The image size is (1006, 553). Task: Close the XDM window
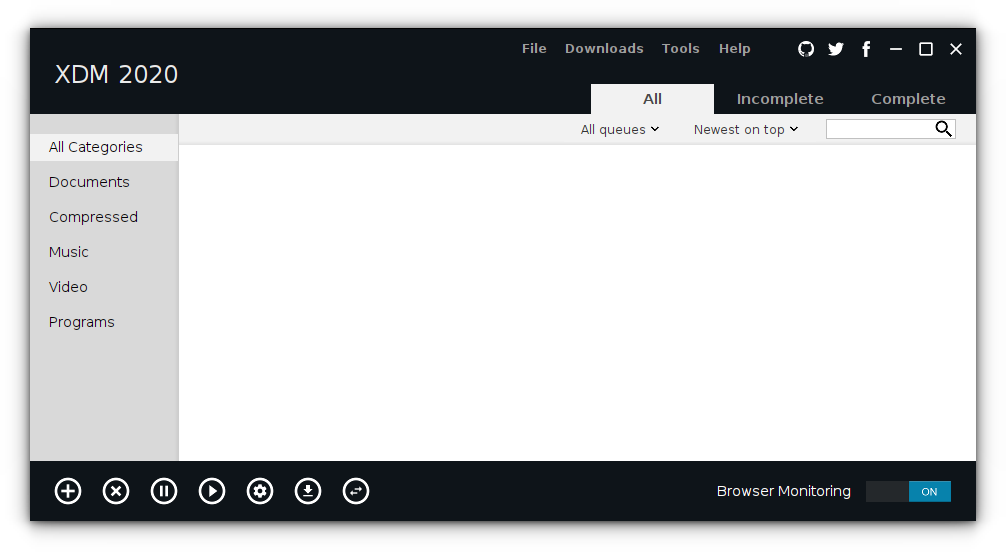point(956,49)
